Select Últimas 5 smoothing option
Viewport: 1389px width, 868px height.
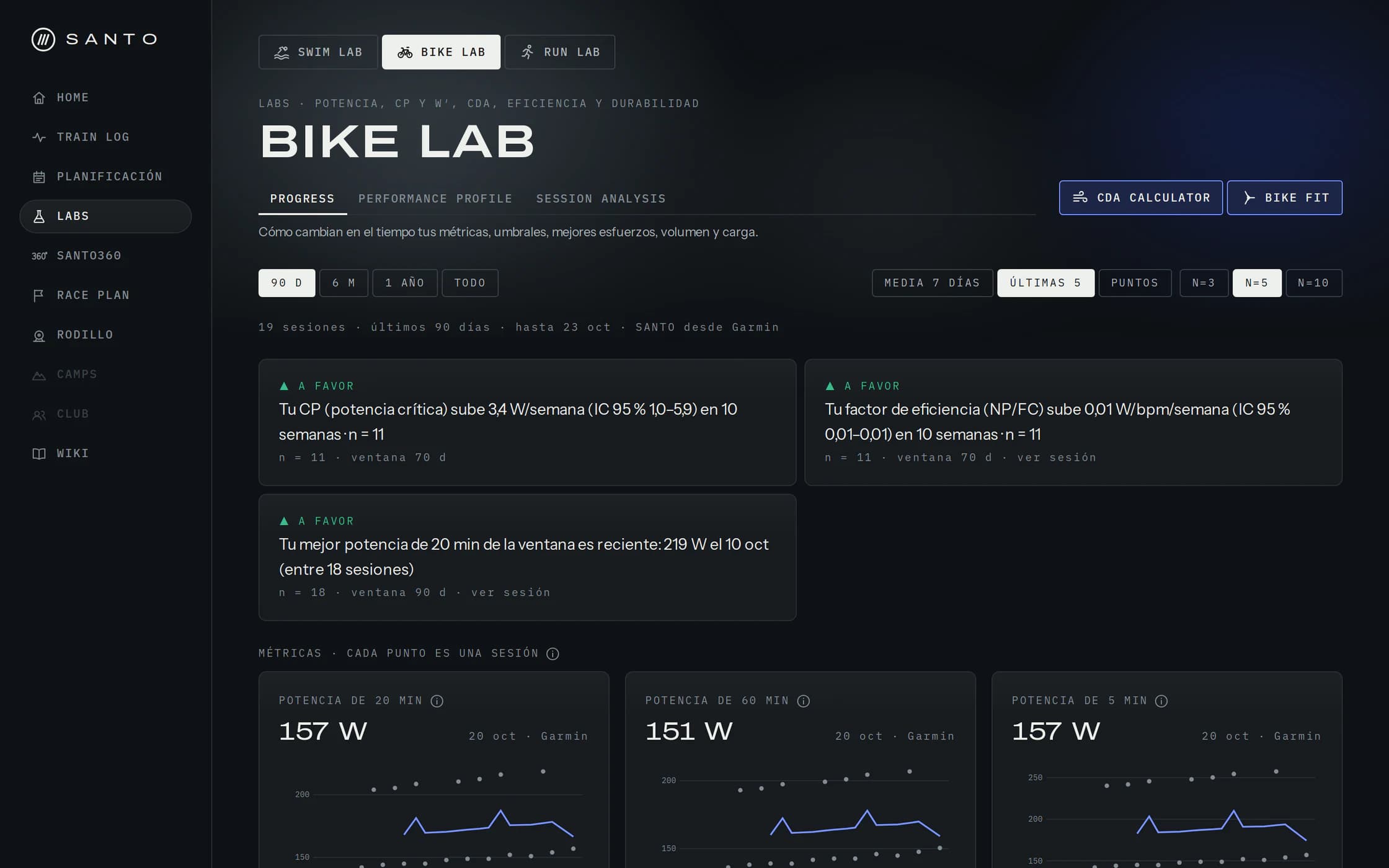[x=1045, y=283]
